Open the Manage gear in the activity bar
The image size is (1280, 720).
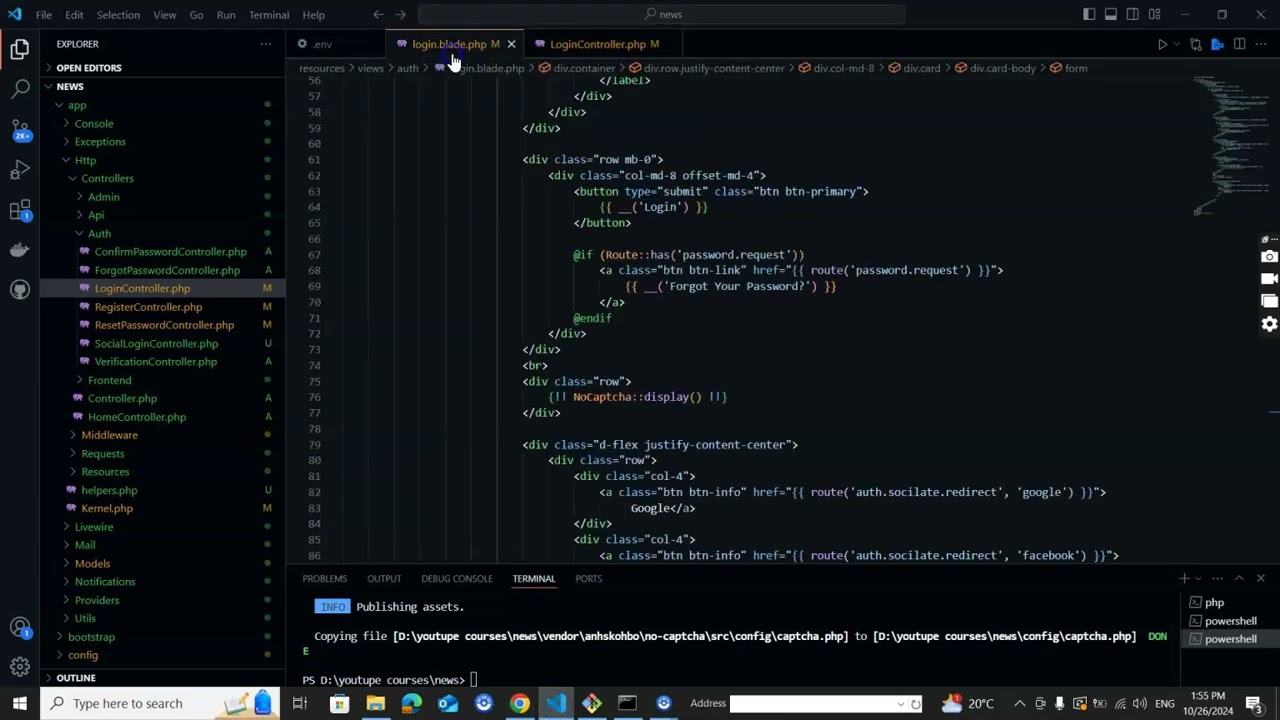click(x=20, y=666)
